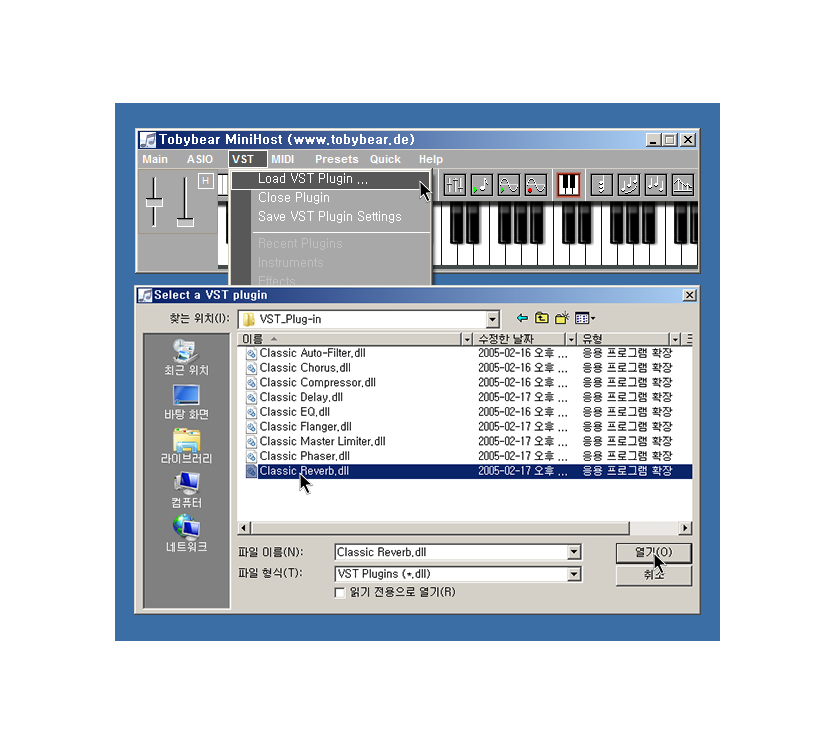Select Classic Master Limiter.dll file

click(322, 442)
